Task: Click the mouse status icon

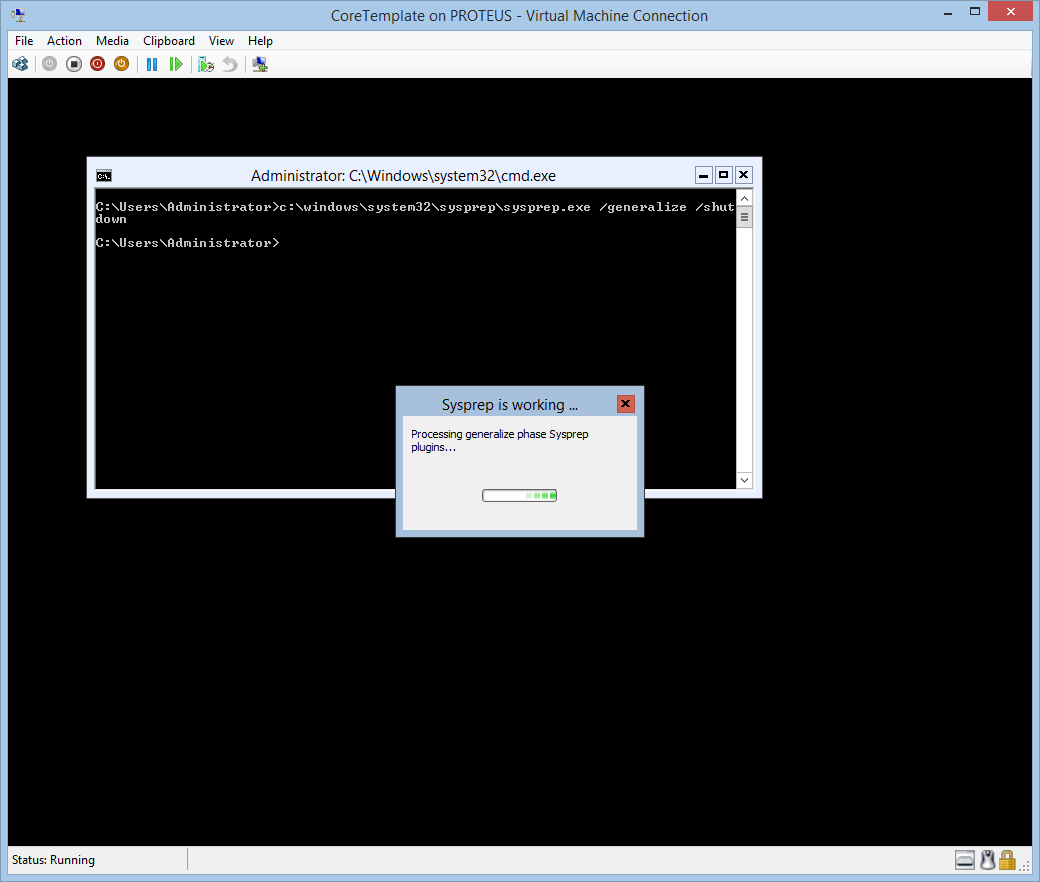Action: click(x=987, y=860)
